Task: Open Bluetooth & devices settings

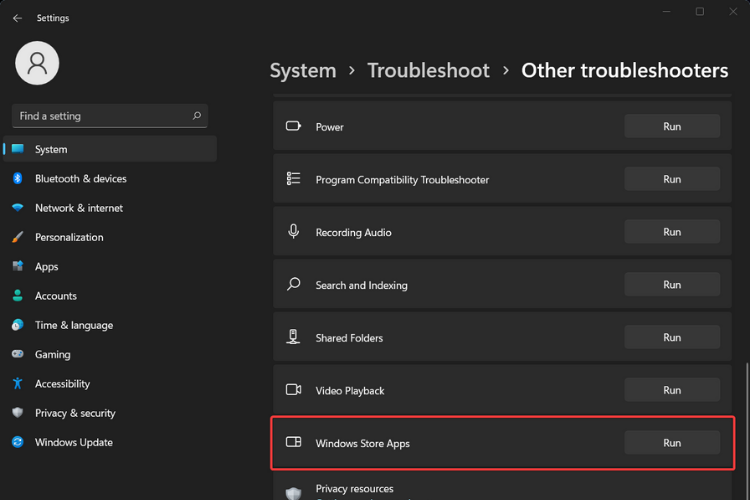Action: 110,178
